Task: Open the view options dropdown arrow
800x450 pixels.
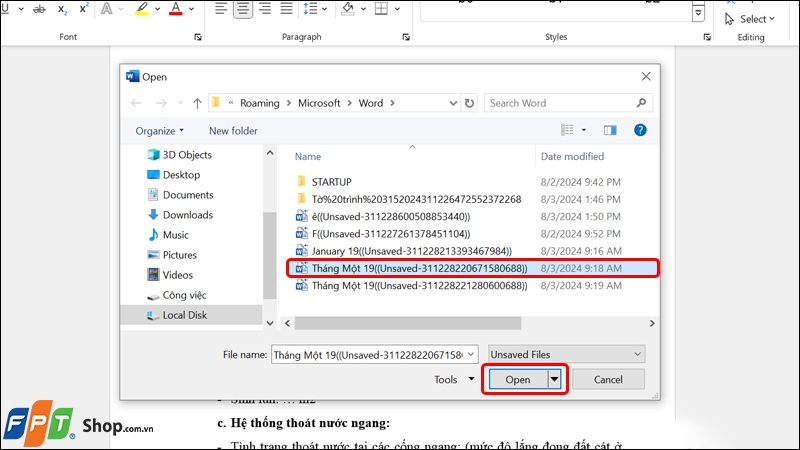Action: [584, 130]
